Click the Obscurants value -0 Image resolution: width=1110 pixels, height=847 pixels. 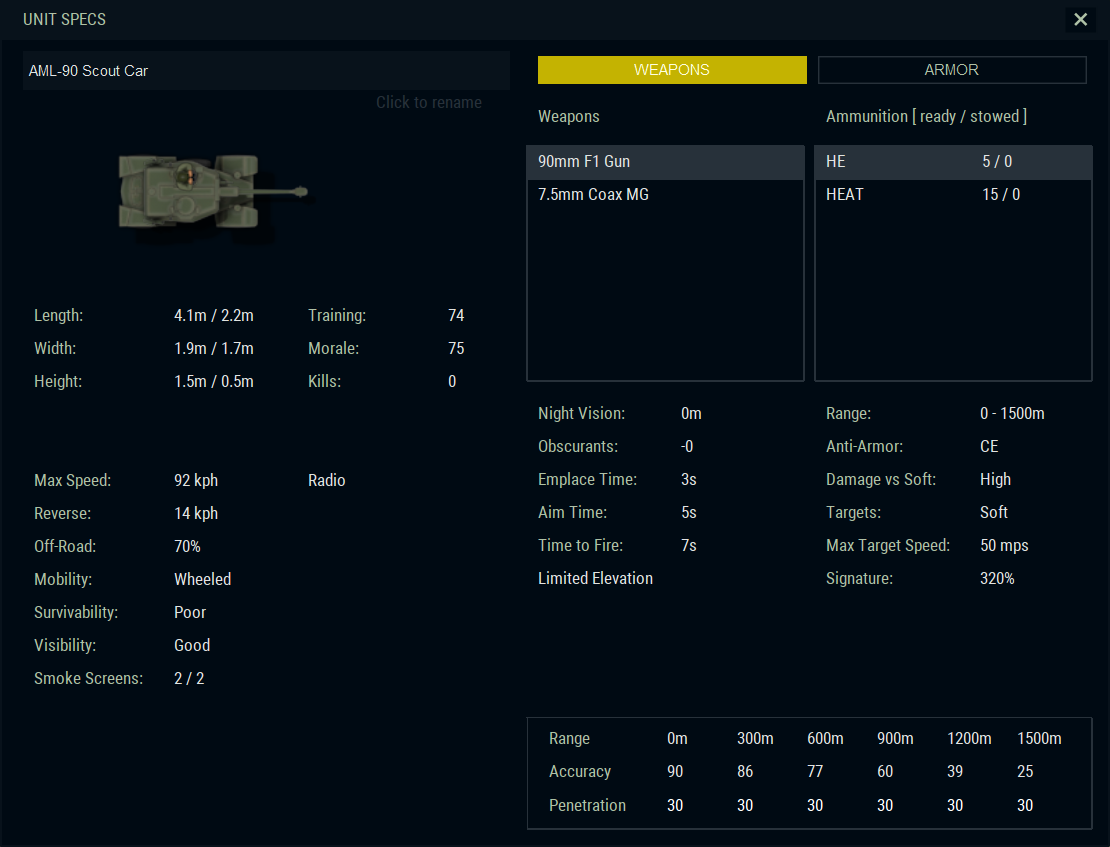click(687, 447)
